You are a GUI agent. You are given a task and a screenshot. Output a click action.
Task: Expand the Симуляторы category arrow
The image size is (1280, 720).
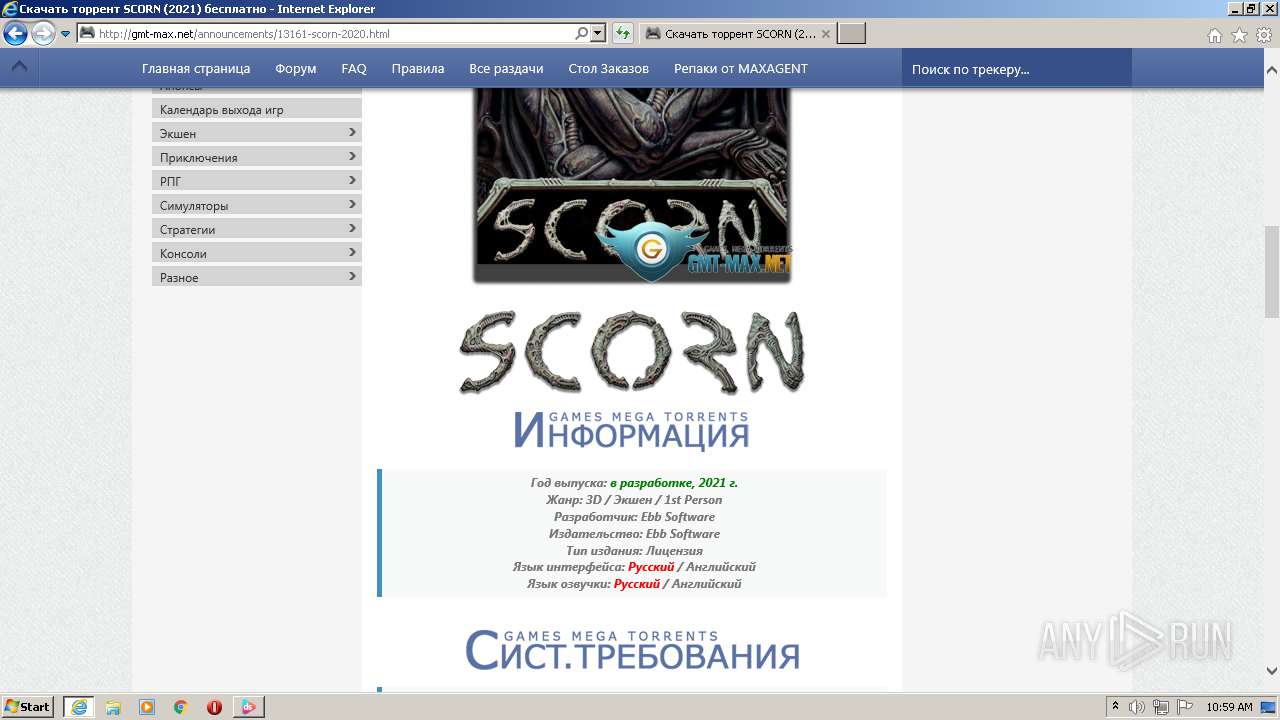(352, 204)
